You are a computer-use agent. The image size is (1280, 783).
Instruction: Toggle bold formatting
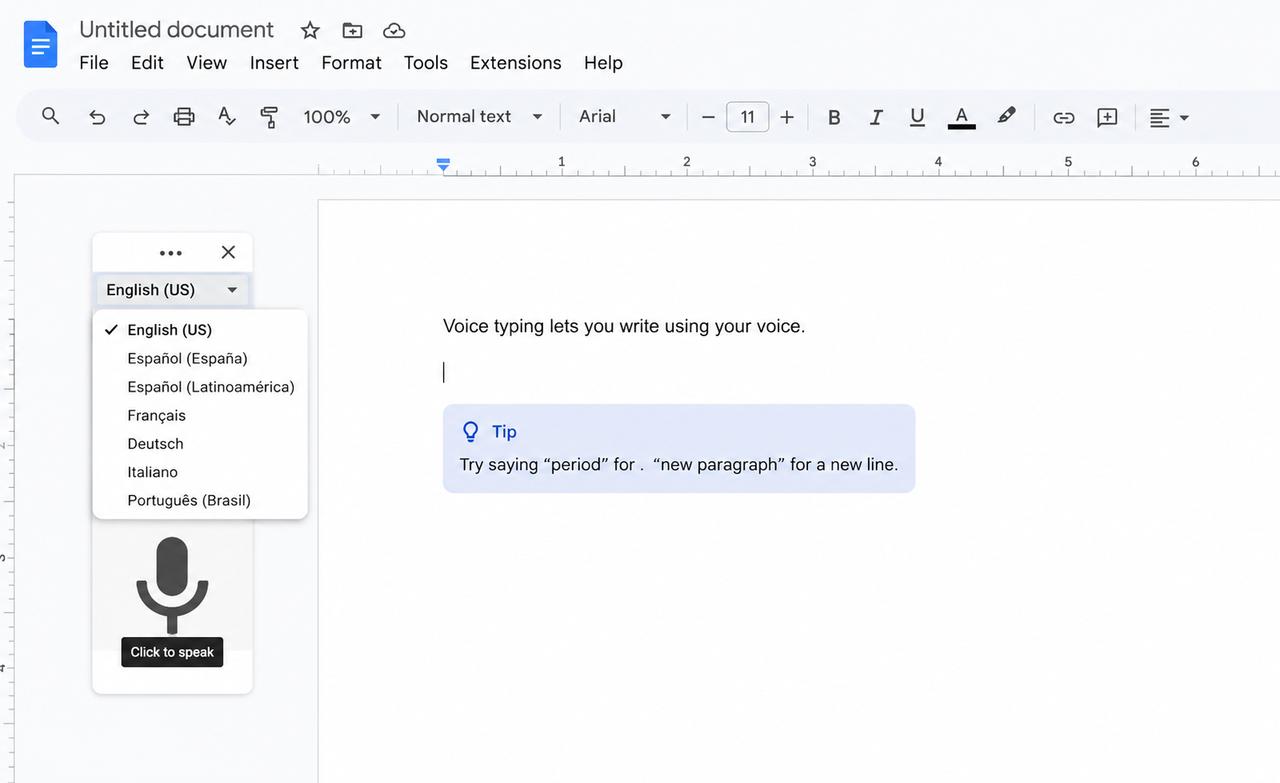[834, 117]
